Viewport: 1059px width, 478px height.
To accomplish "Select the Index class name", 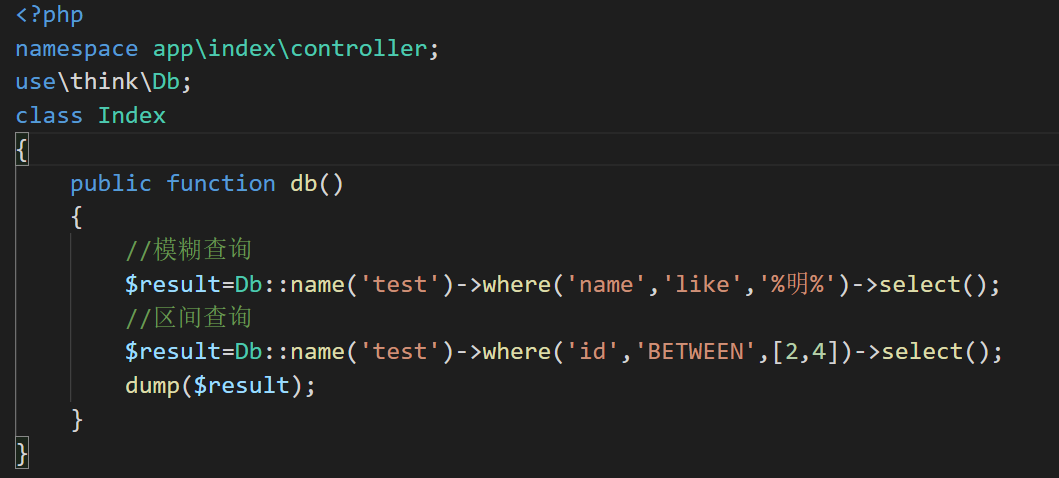I will [132, 116].
